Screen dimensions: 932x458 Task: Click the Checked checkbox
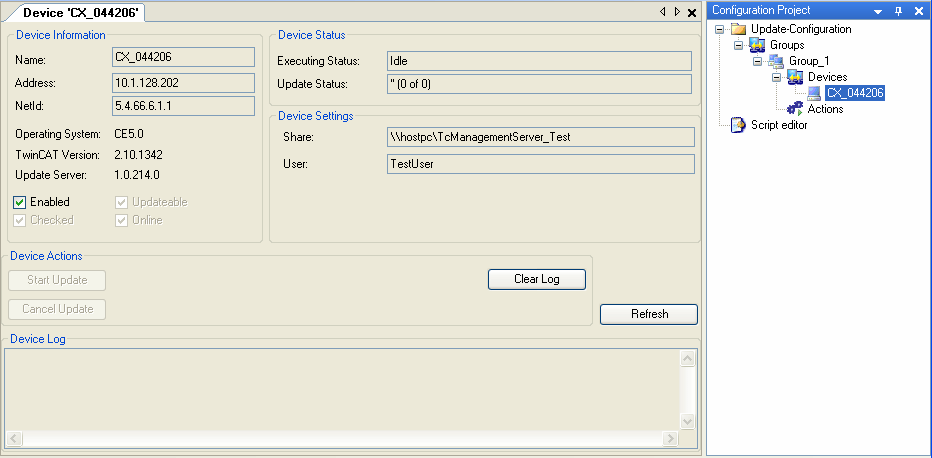click(20, 220)
